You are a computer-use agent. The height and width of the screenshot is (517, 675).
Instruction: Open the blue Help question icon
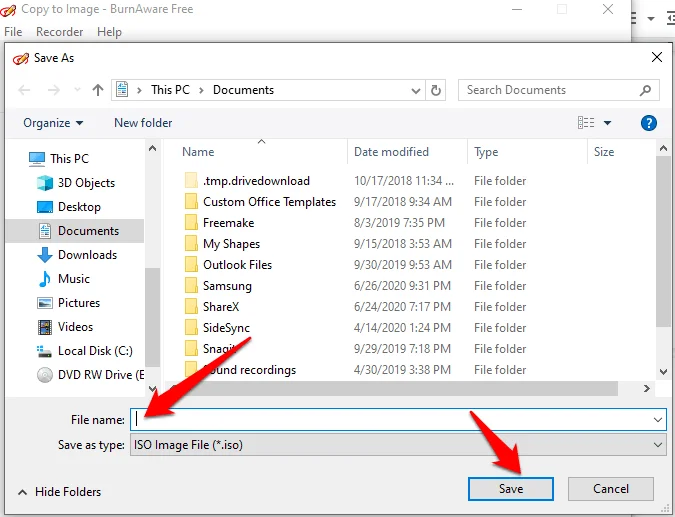click(x=648, y=123)
